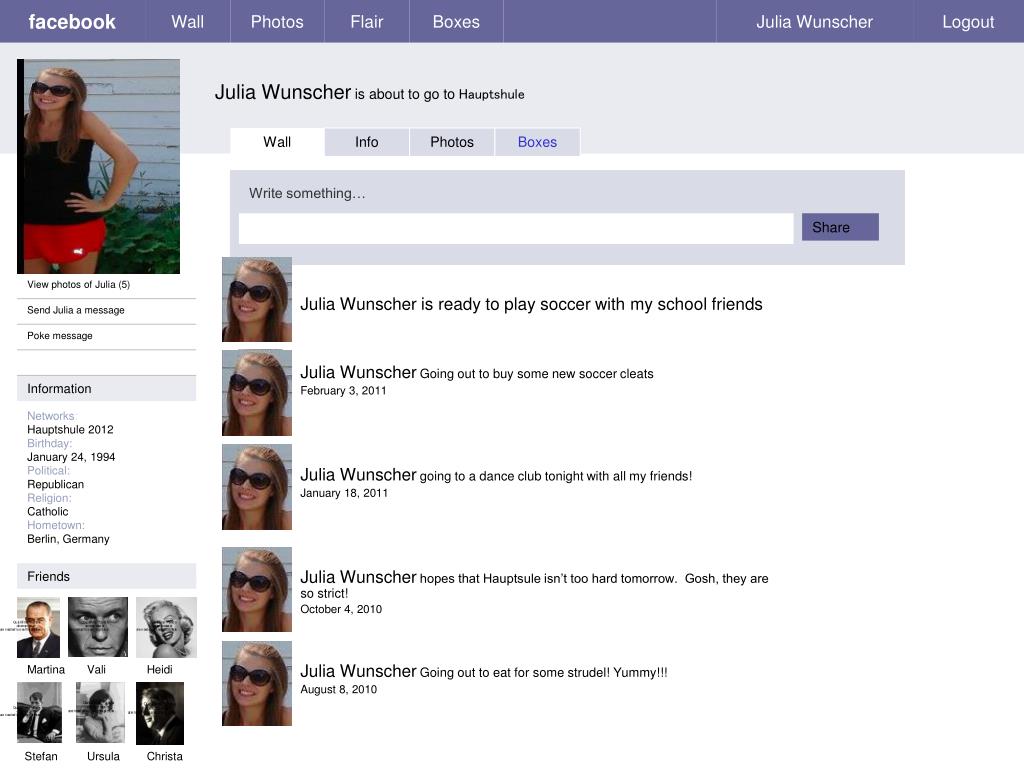Click avatar beside the Hauptsule post

257,589
